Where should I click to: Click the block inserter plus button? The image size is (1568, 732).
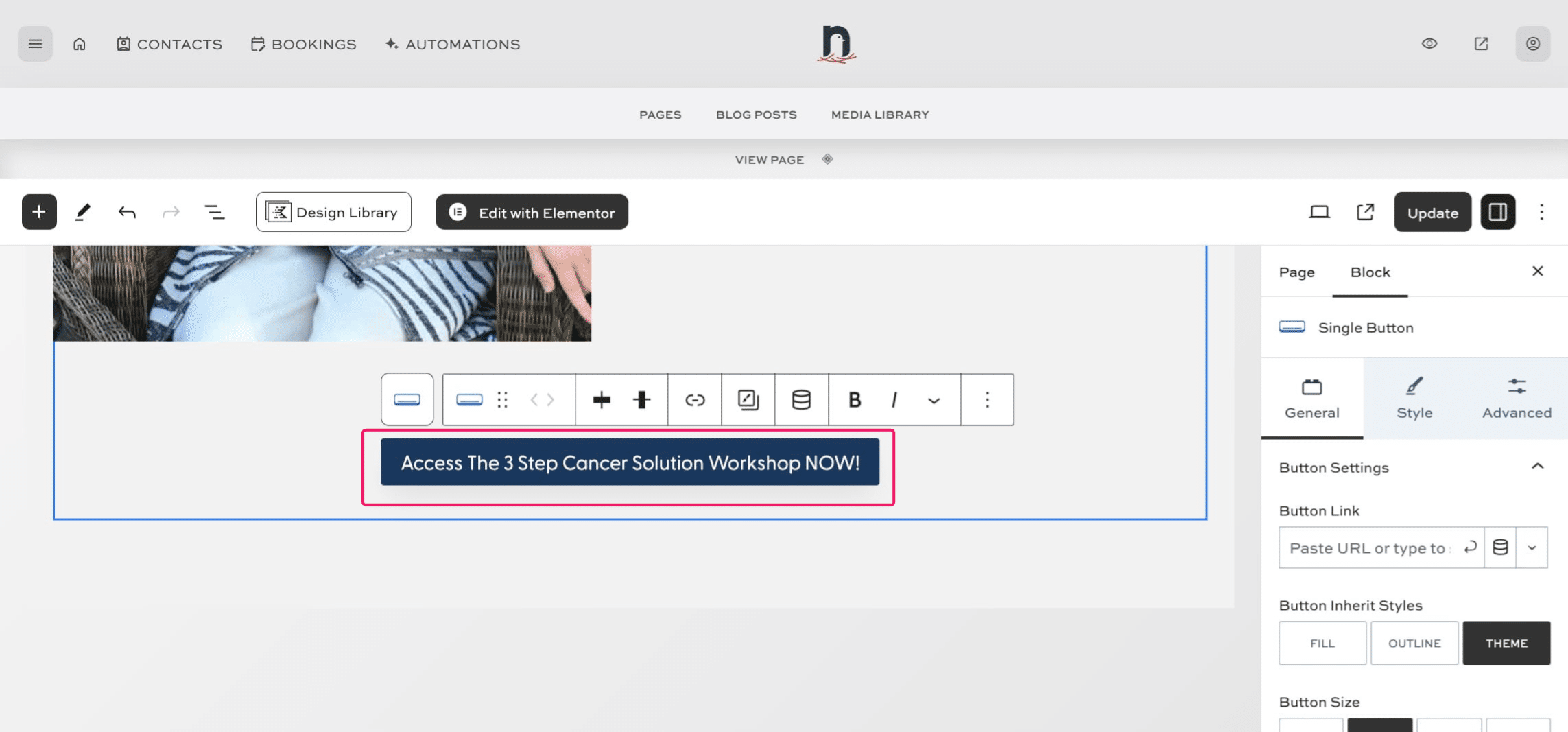point(39,212)
